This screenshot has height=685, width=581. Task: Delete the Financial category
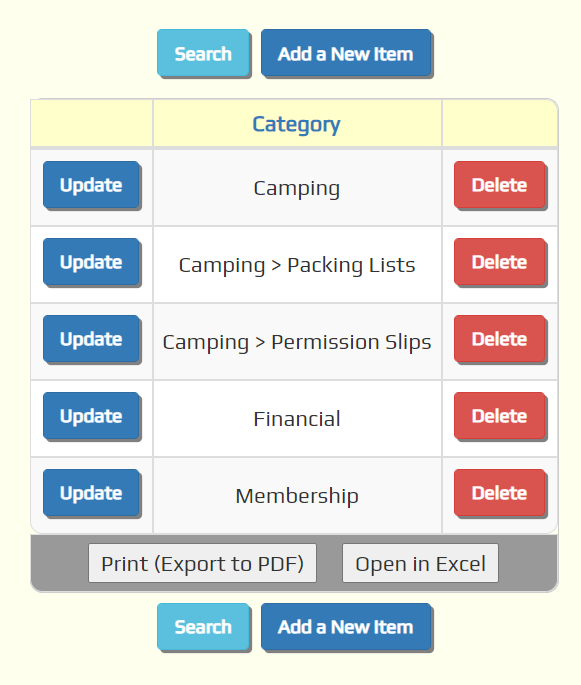point(499,415)
